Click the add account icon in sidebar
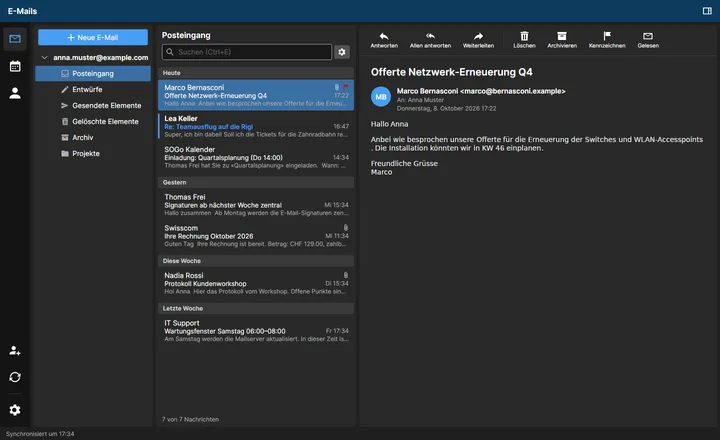This screenshot has height=440, width=720. pyautogui.click(x=15, y=350)
